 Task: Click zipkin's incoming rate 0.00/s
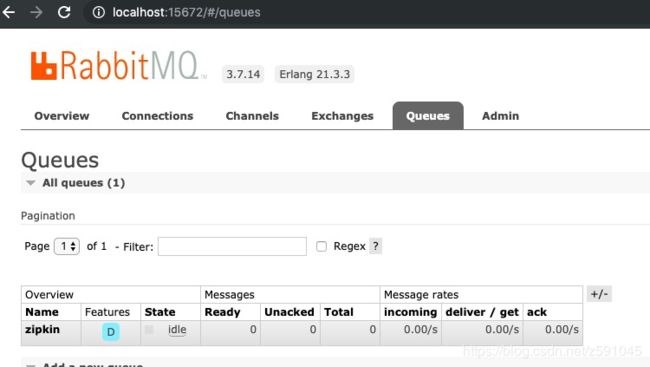(421, 330)
